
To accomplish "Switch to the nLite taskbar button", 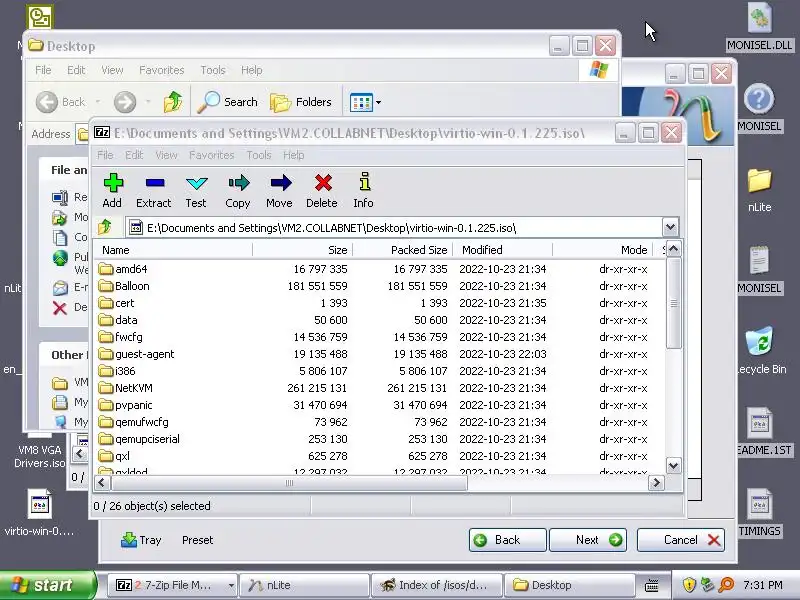I will pos(304,585).
